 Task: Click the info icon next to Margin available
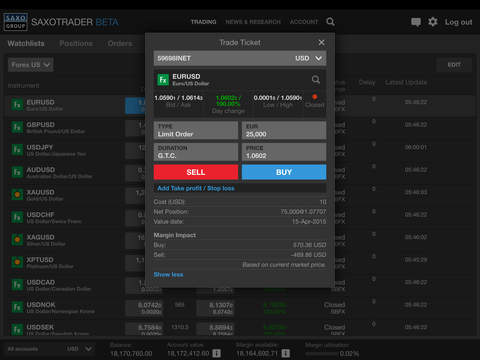(286, 353)
